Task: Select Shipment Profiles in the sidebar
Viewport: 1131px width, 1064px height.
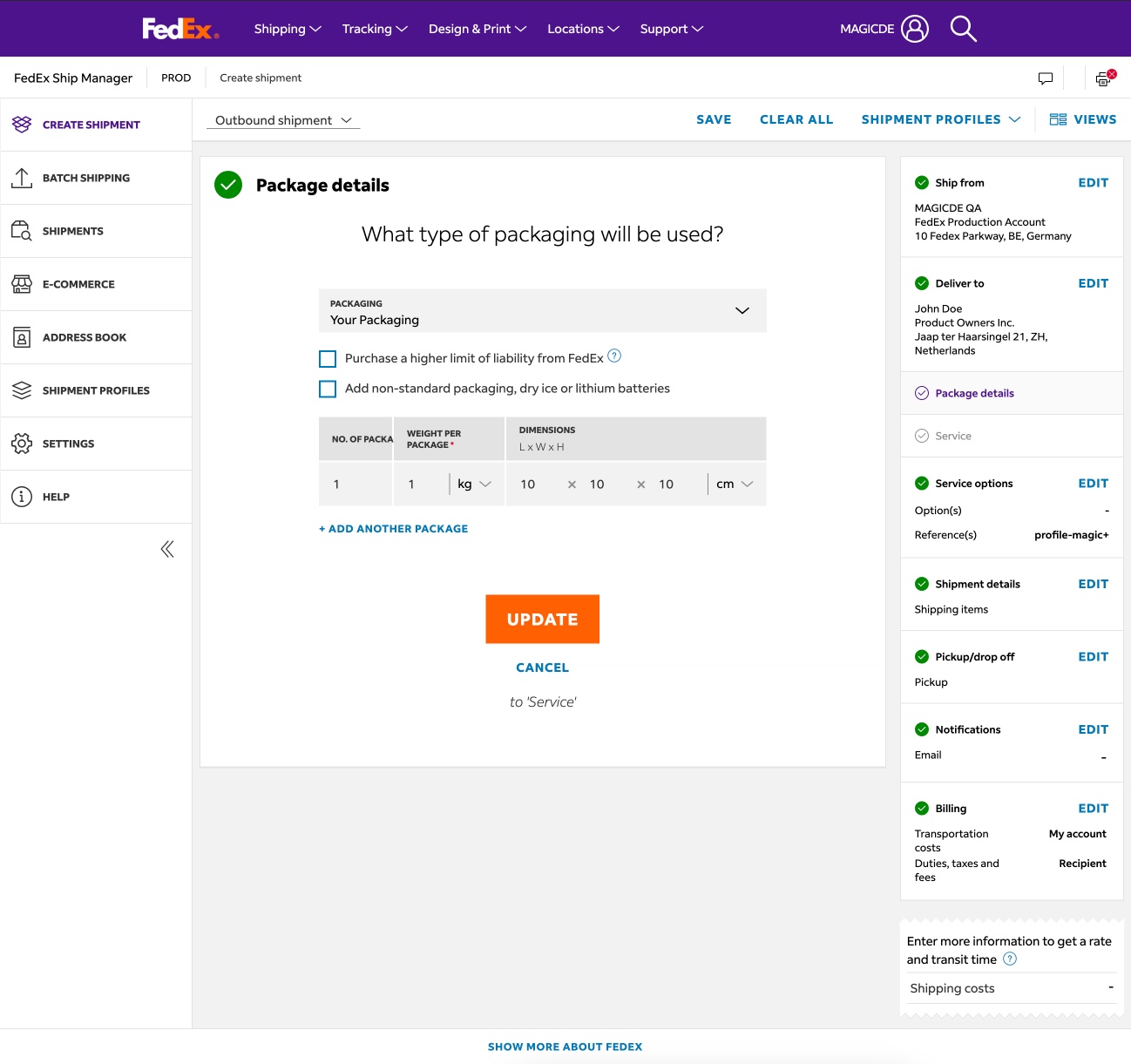Action: pyautogui.click(x=22, y=390)
